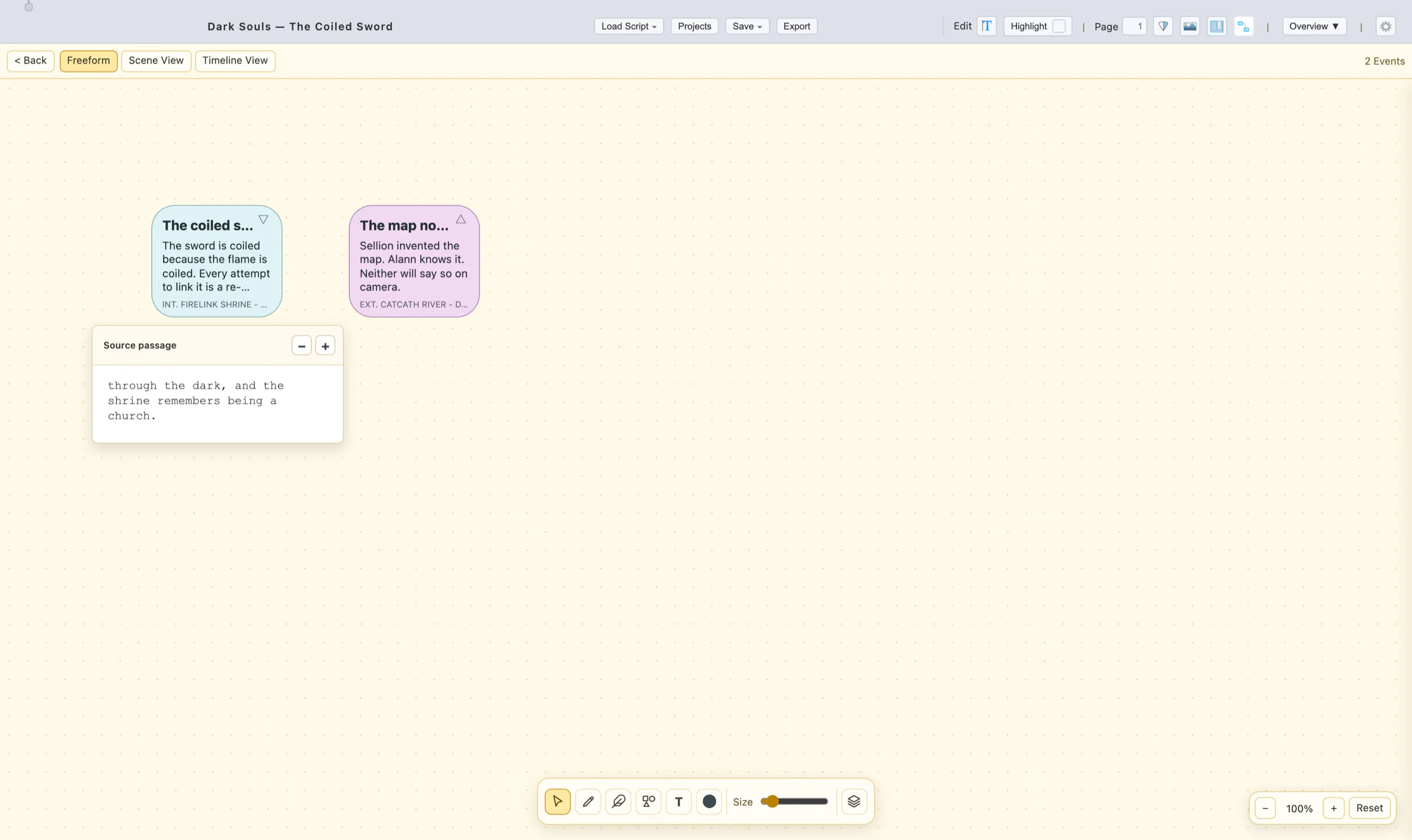Switch to Freeform view

pos(88,61)
